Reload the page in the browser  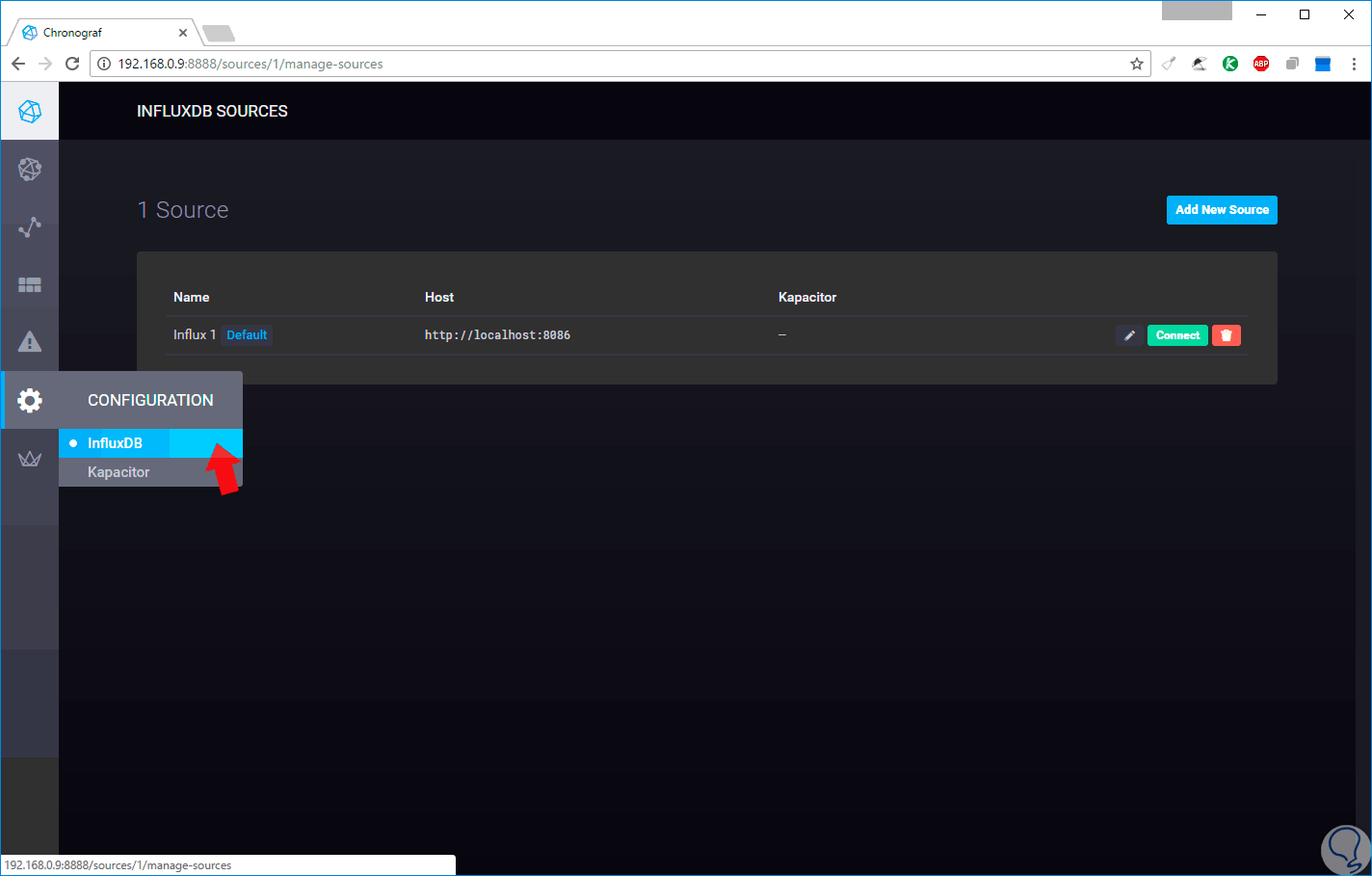pos(72,64)
